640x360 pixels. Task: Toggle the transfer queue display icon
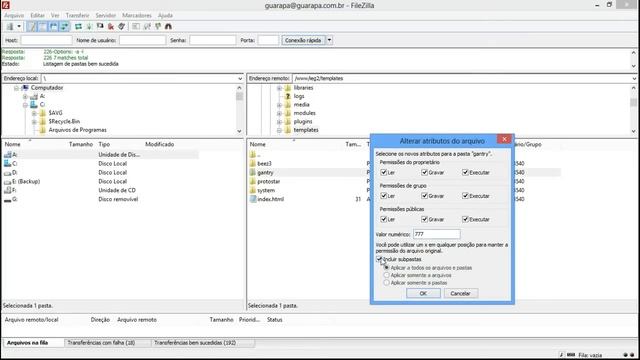(x=64, y=27)
